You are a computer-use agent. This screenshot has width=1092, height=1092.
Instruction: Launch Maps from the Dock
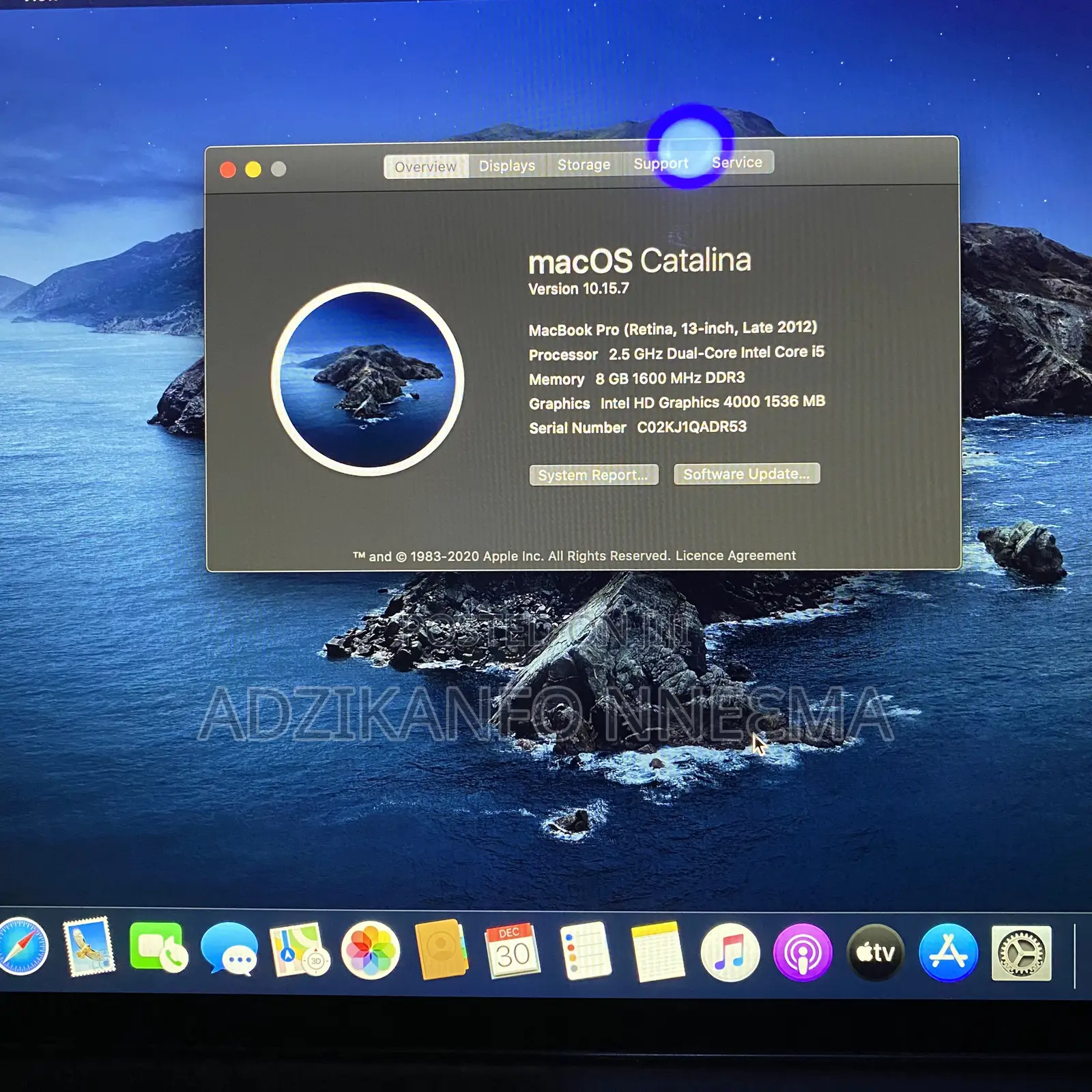[x=299, y=949]
